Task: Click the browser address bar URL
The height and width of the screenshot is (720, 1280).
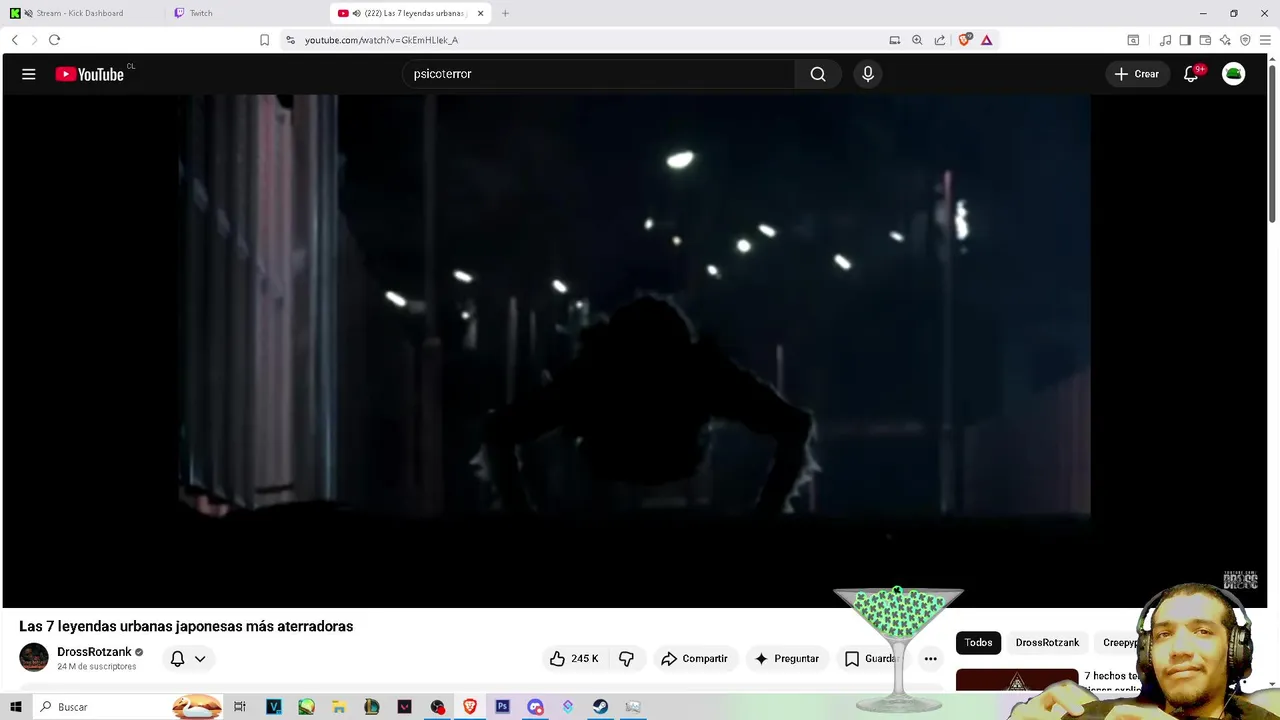Action: [381, 40]
